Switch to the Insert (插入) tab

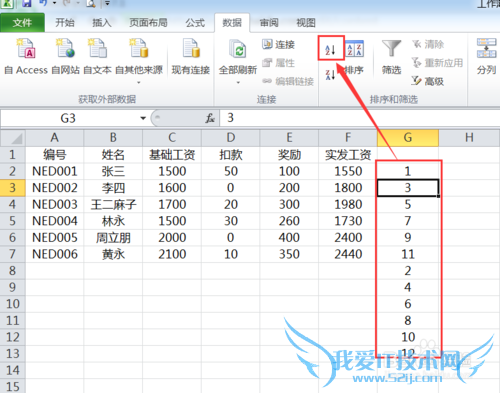click(x=102, y=23)
